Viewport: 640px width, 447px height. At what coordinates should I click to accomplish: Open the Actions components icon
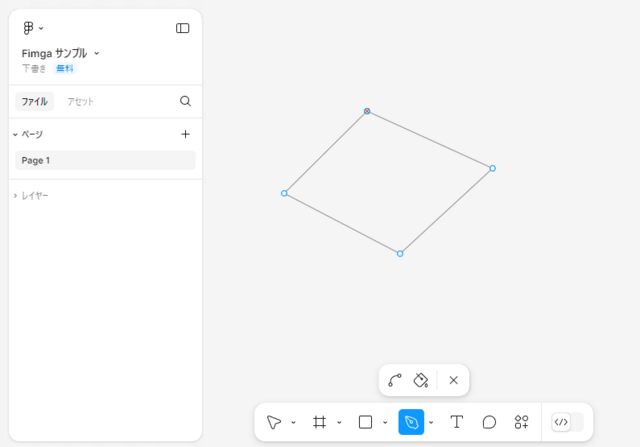click(x=521, y=422)
